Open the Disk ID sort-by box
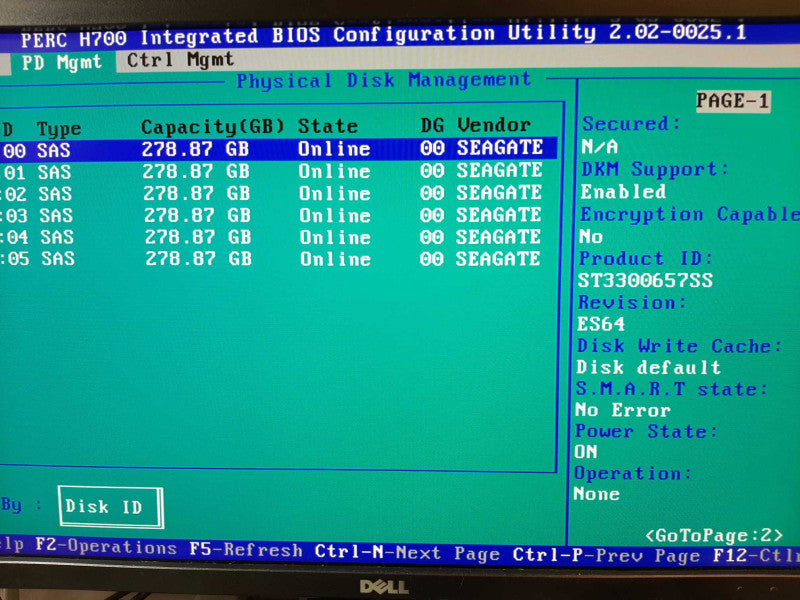The height and width of the screenshot is (600, 800). [x=111, y=507]
